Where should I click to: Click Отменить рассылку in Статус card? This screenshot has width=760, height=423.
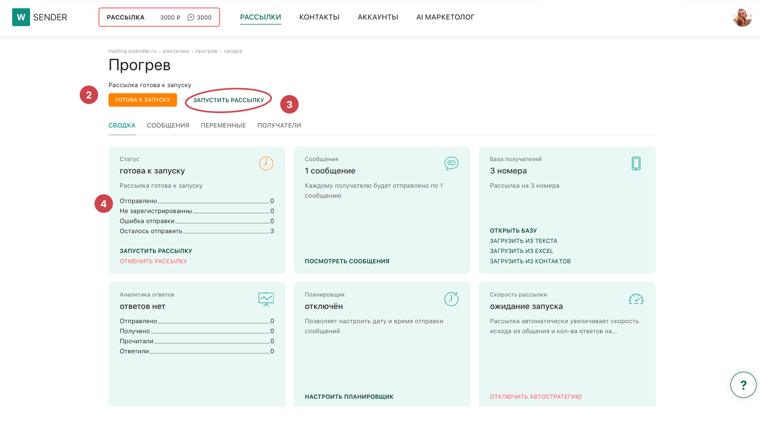tap(153, 261)
